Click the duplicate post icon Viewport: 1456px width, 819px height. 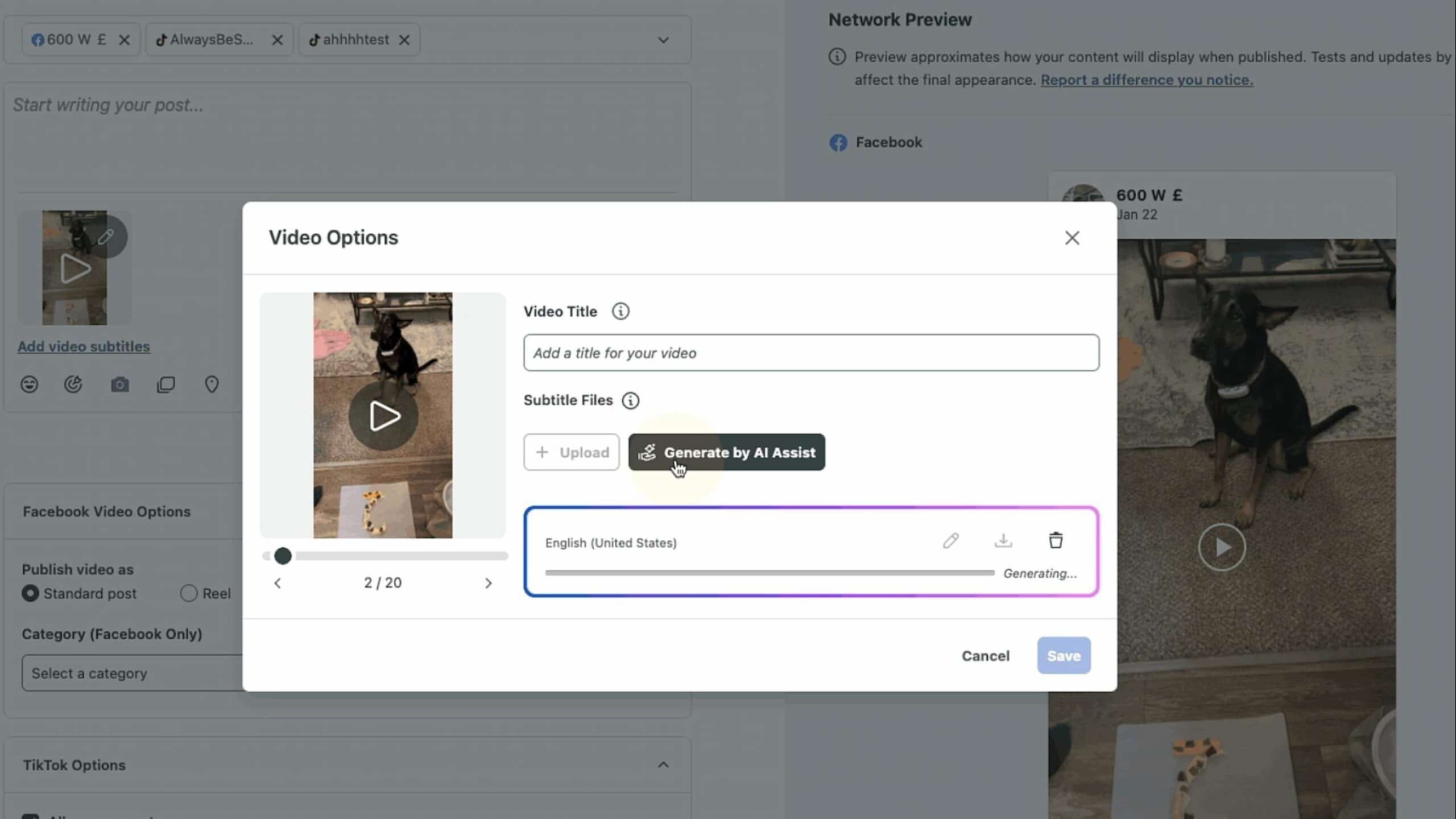[x=166, y=384]
